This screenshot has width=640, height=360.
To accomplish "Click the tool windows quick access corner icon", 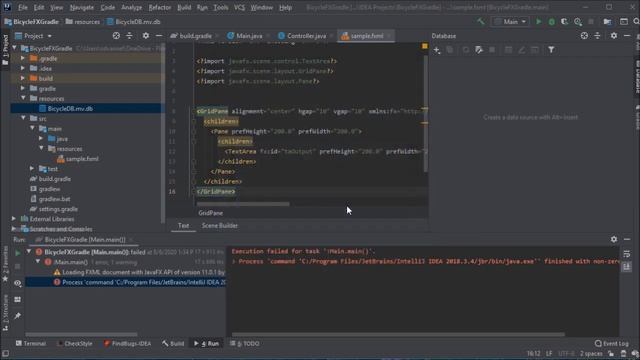I will pos(5,353).
